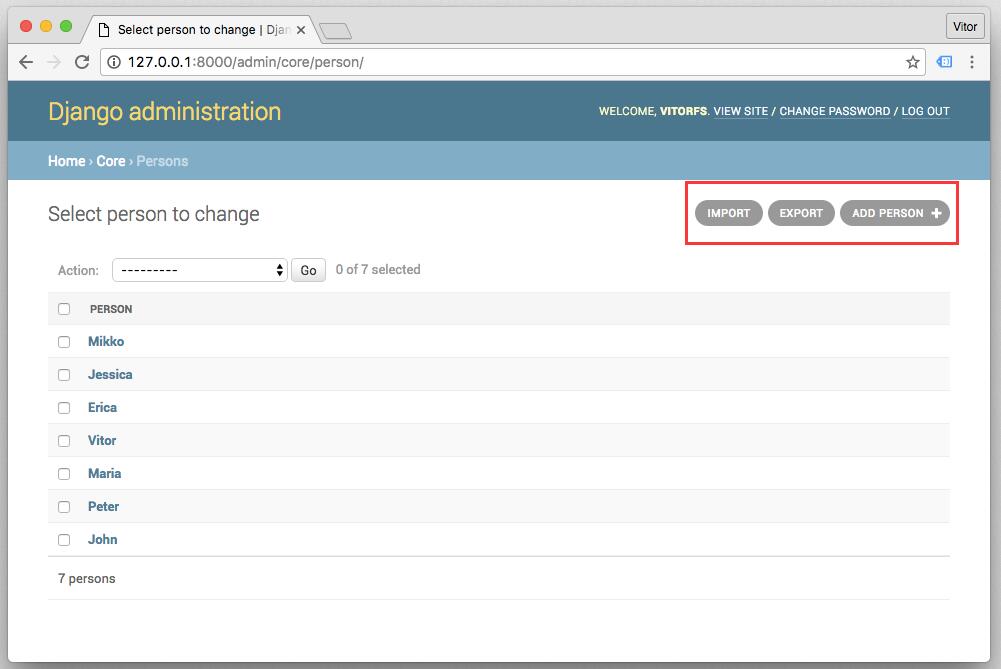1001x669 pixels.
Task: Open the Erica person record
Action: point(102,407)
